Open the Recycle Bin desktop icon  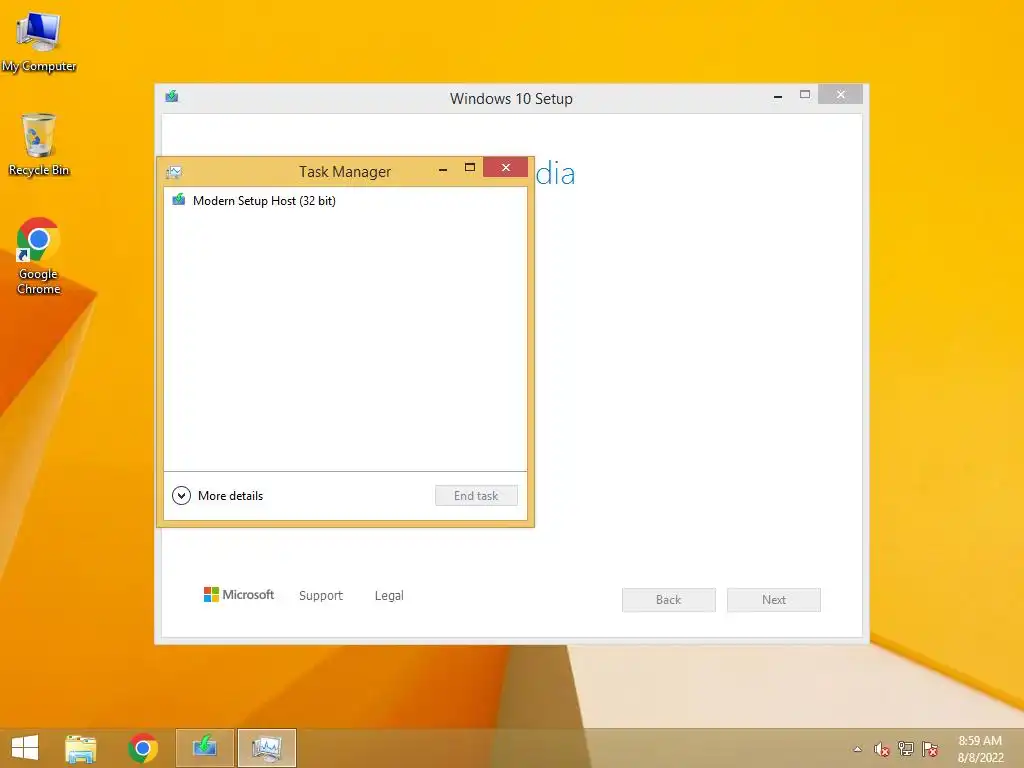tap(39, 145)
